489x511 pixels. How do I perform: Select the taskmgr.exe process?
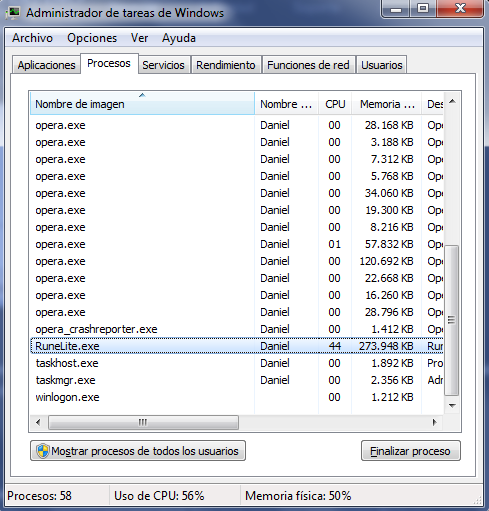tap(237, 380)
